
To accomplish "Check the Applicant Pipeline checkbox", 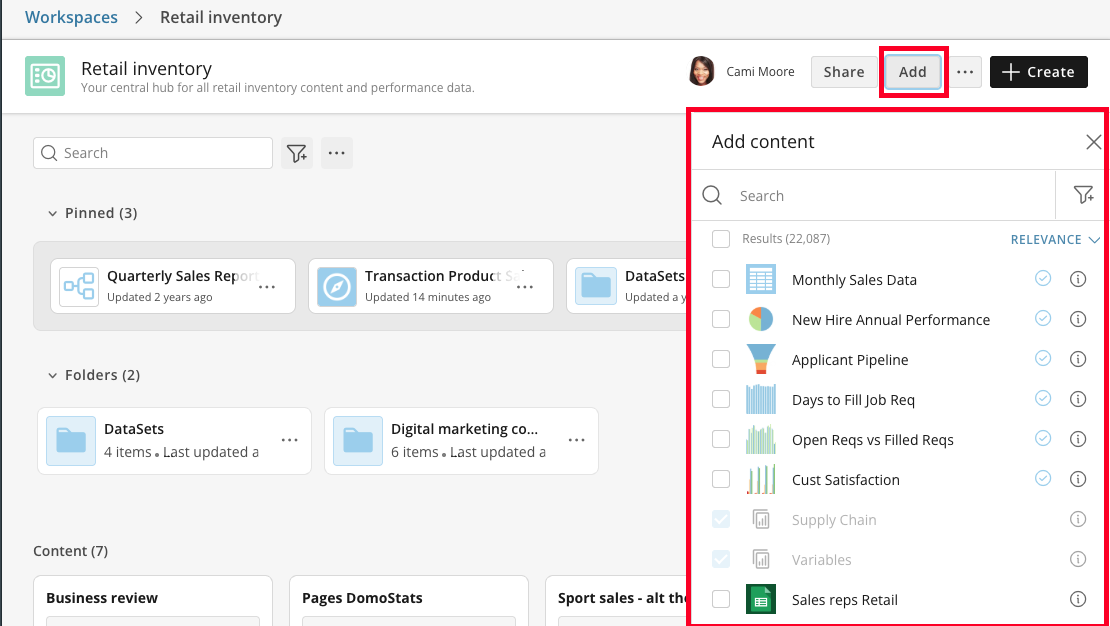I will 721,359.
